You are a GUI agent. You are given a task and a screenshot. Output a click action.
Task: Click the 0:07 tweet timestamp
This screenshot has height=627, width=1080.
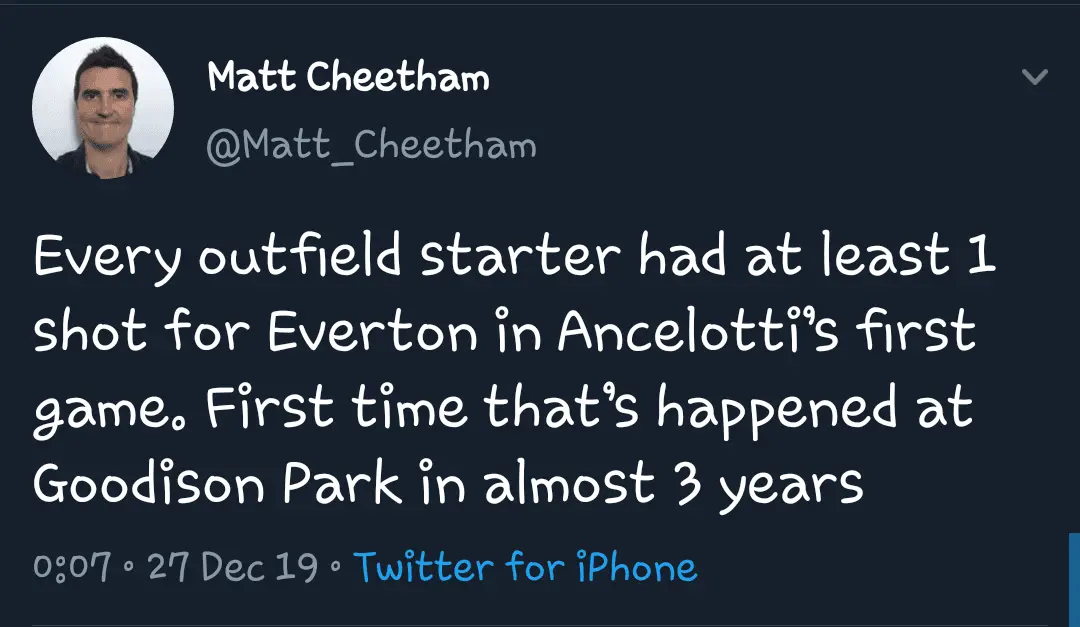[71, 568]
